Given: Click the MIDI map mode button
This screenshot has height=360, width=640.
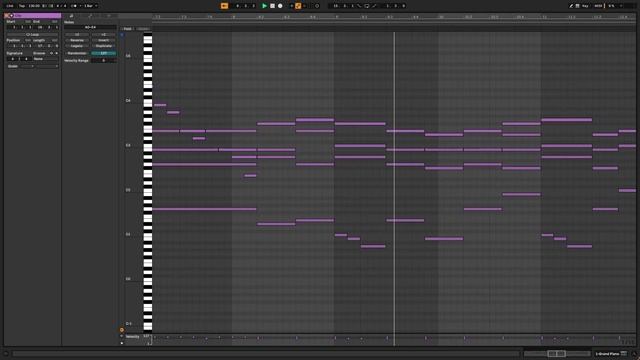Looking at the screenshot, I should pos(598,6).
